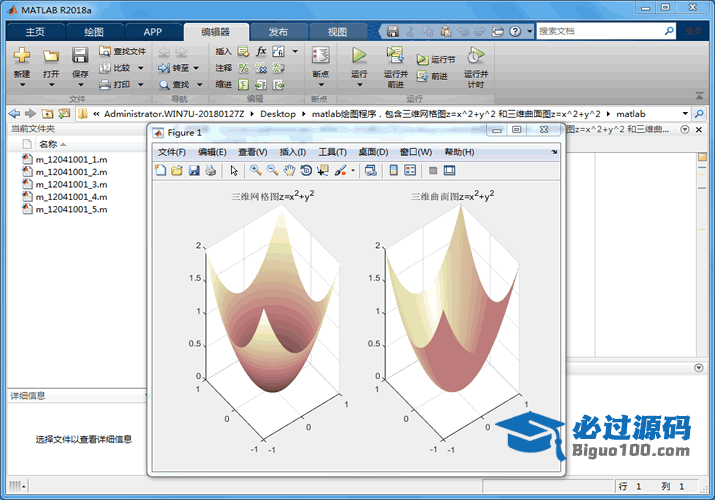The height and width of the screenshot is (500, 715).
Task: Click the 前进 (Advance) button
Action: coord(432,76)
